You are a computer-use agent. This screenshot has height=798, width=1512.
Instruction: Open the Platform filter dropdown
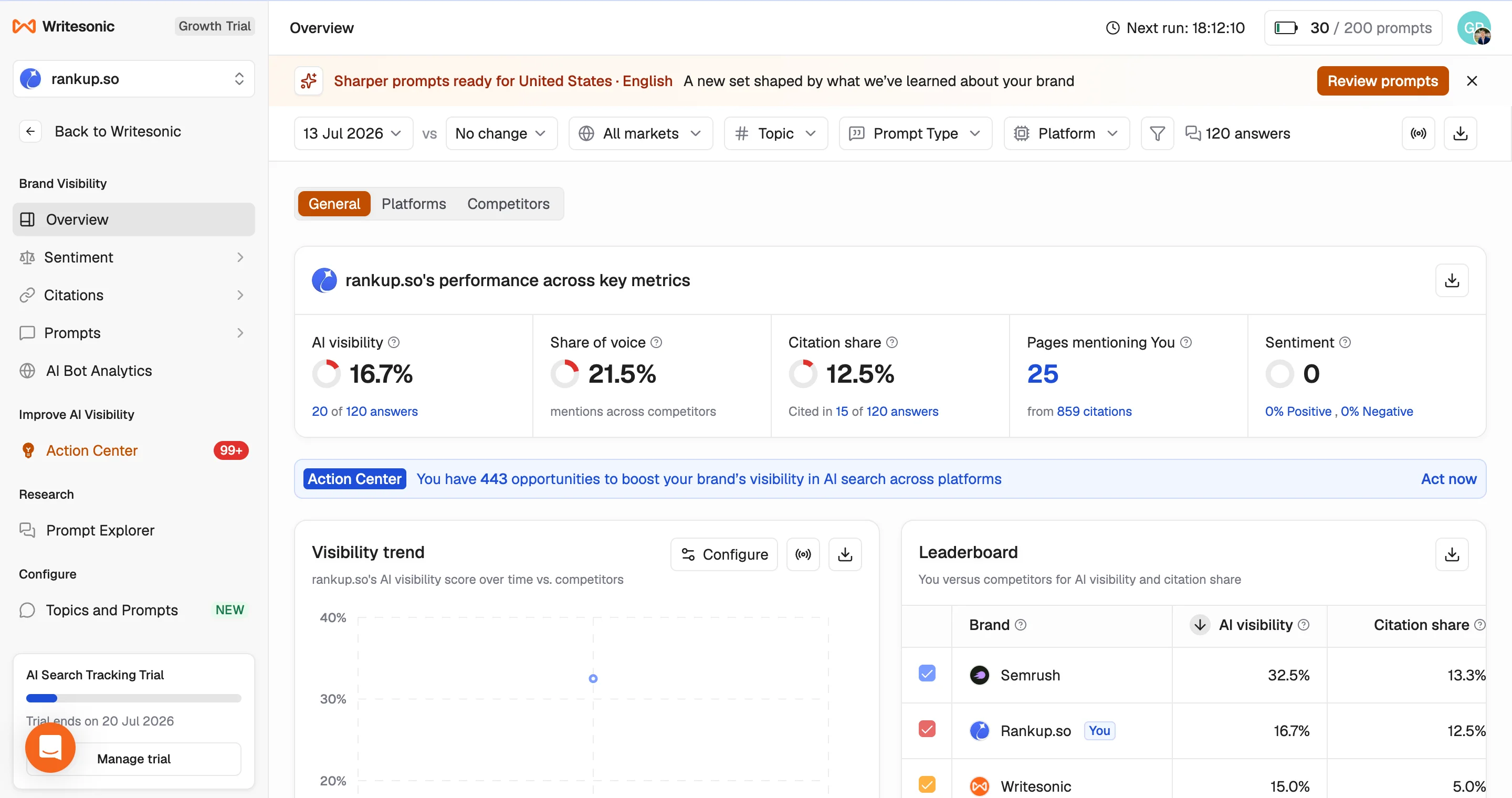tap(1066, 134)
